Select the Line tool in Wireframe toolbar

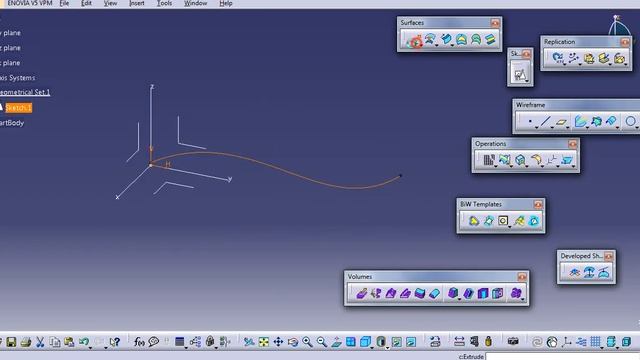coord(545,121)
